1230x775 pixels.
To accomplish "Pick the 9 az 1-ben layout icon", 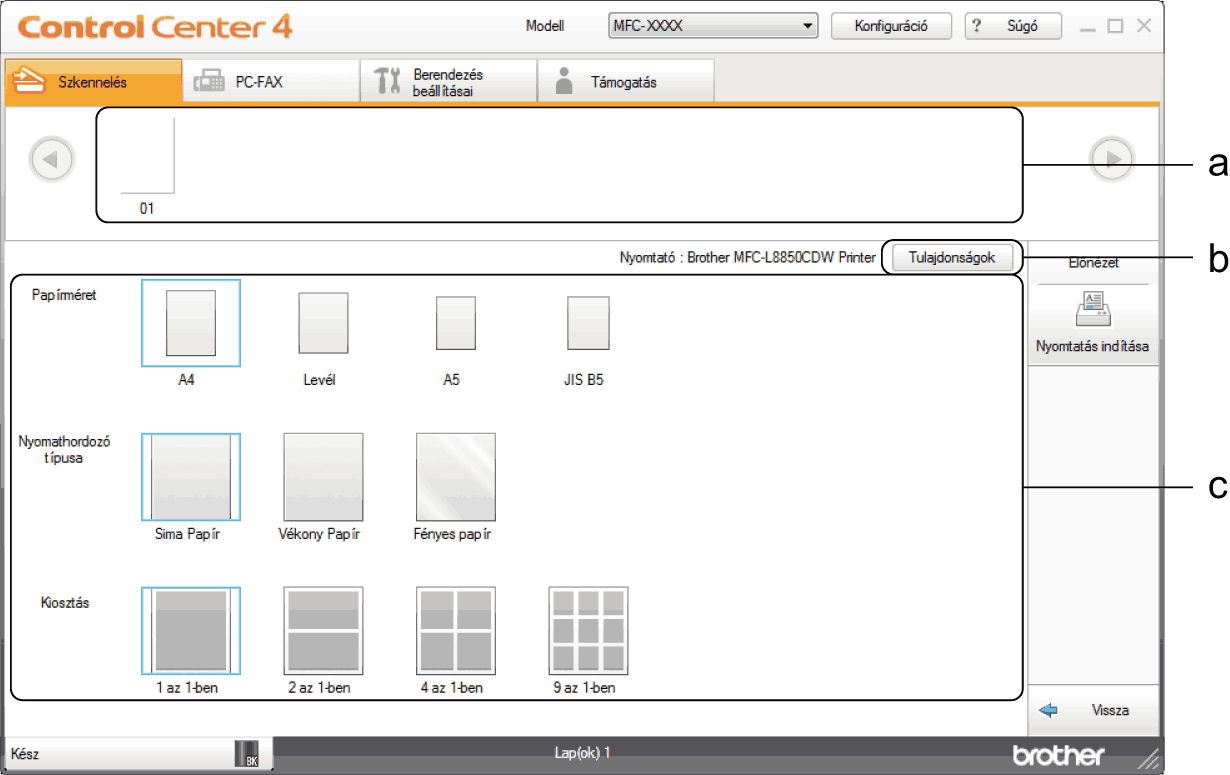I will click(x=587, y=631).
